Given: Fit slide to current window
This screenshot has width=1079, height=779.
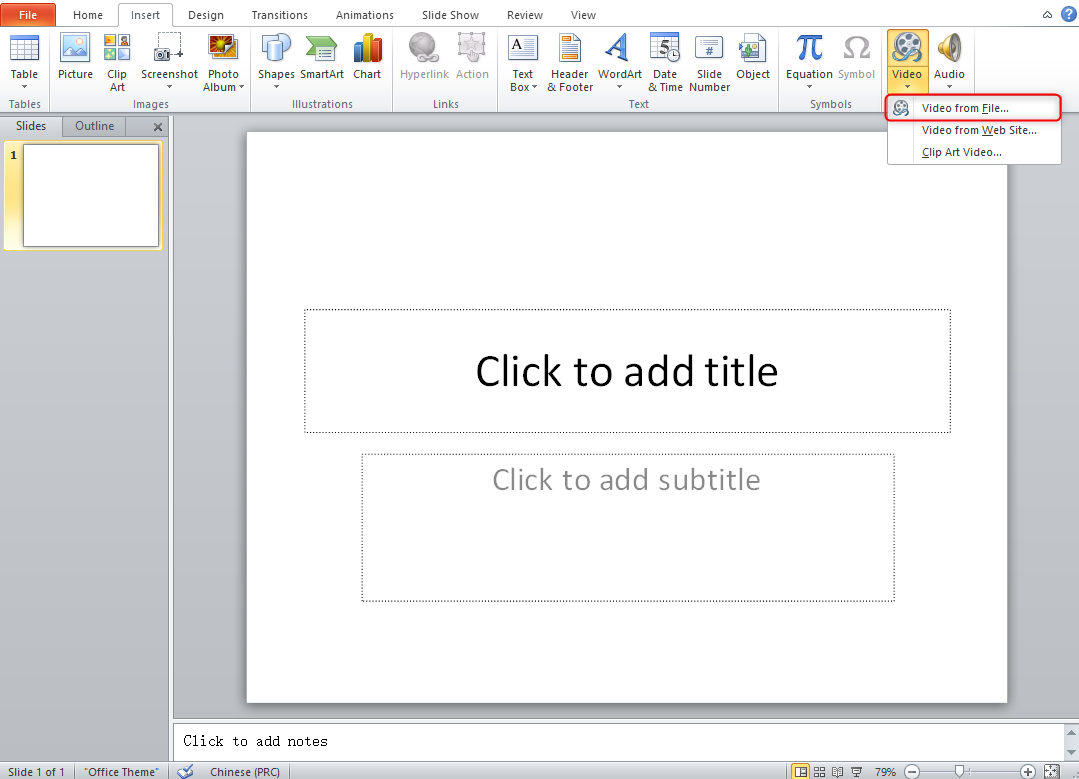Looking at the screenshot, I should click(1051, 771).
